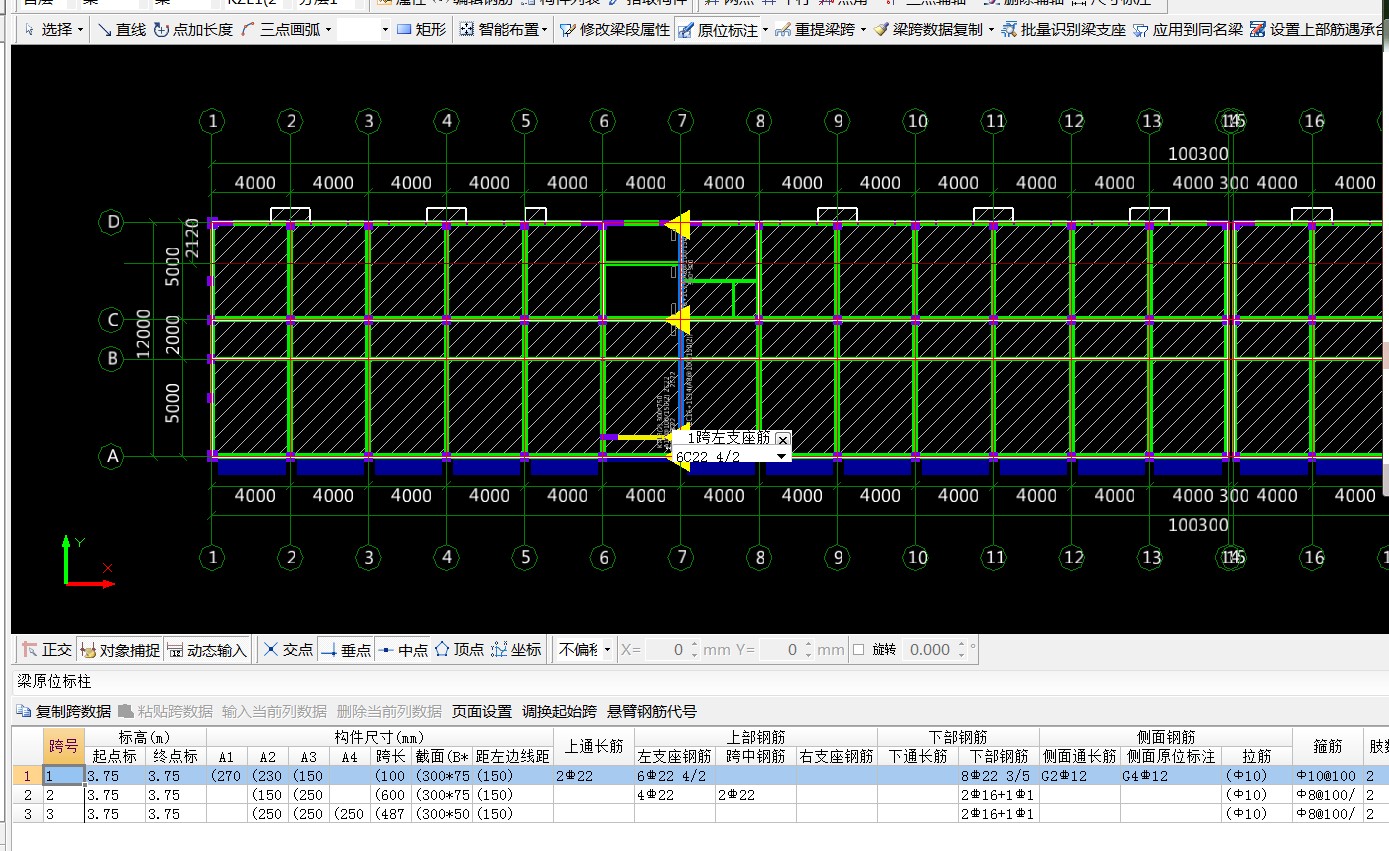Click the mid-span rebar cell in row 2
The image size is (1389, 851).
coord(756,794)
